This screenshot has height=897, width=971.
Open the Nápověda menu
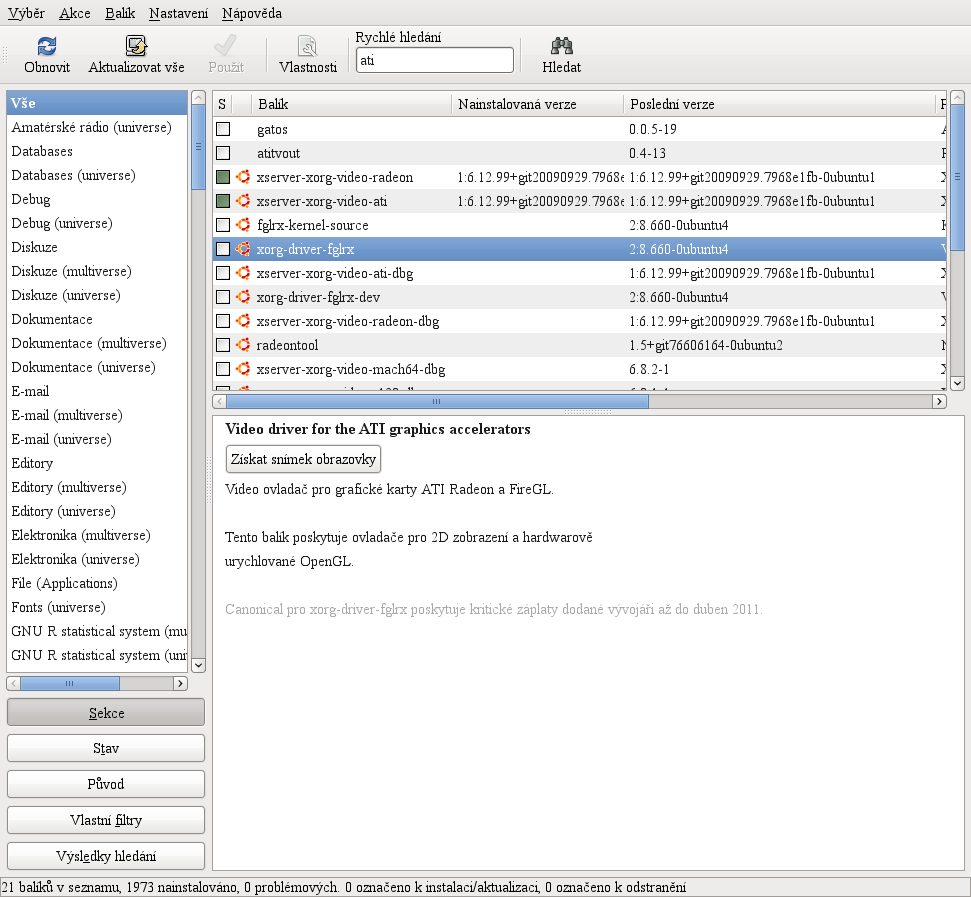[x=252, y=13]
